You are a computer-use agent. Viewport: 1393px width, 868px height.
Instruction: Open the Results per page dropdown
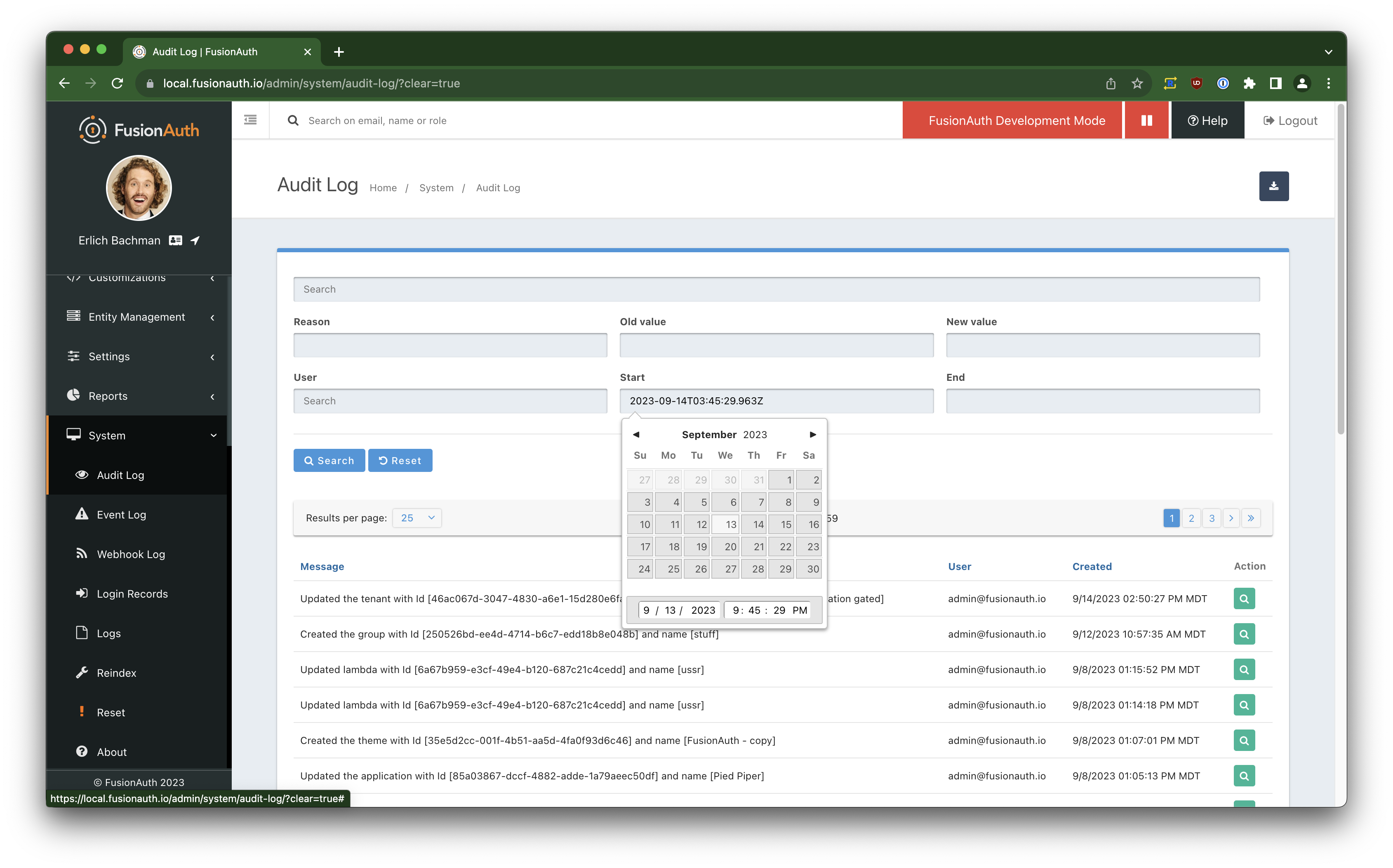416,517
